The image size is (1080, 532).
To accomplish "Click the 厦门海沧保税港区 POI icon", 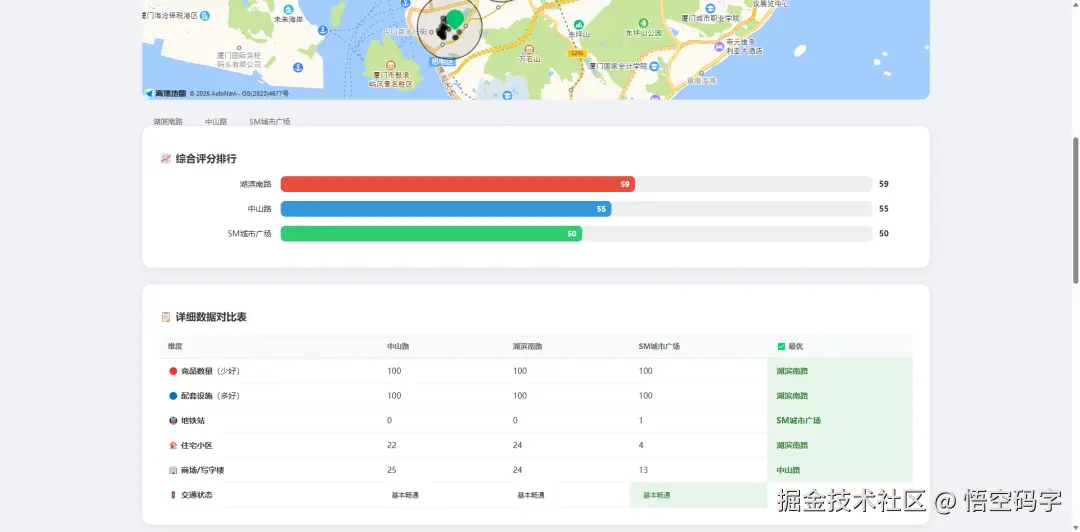I will (x=205, y=15).
